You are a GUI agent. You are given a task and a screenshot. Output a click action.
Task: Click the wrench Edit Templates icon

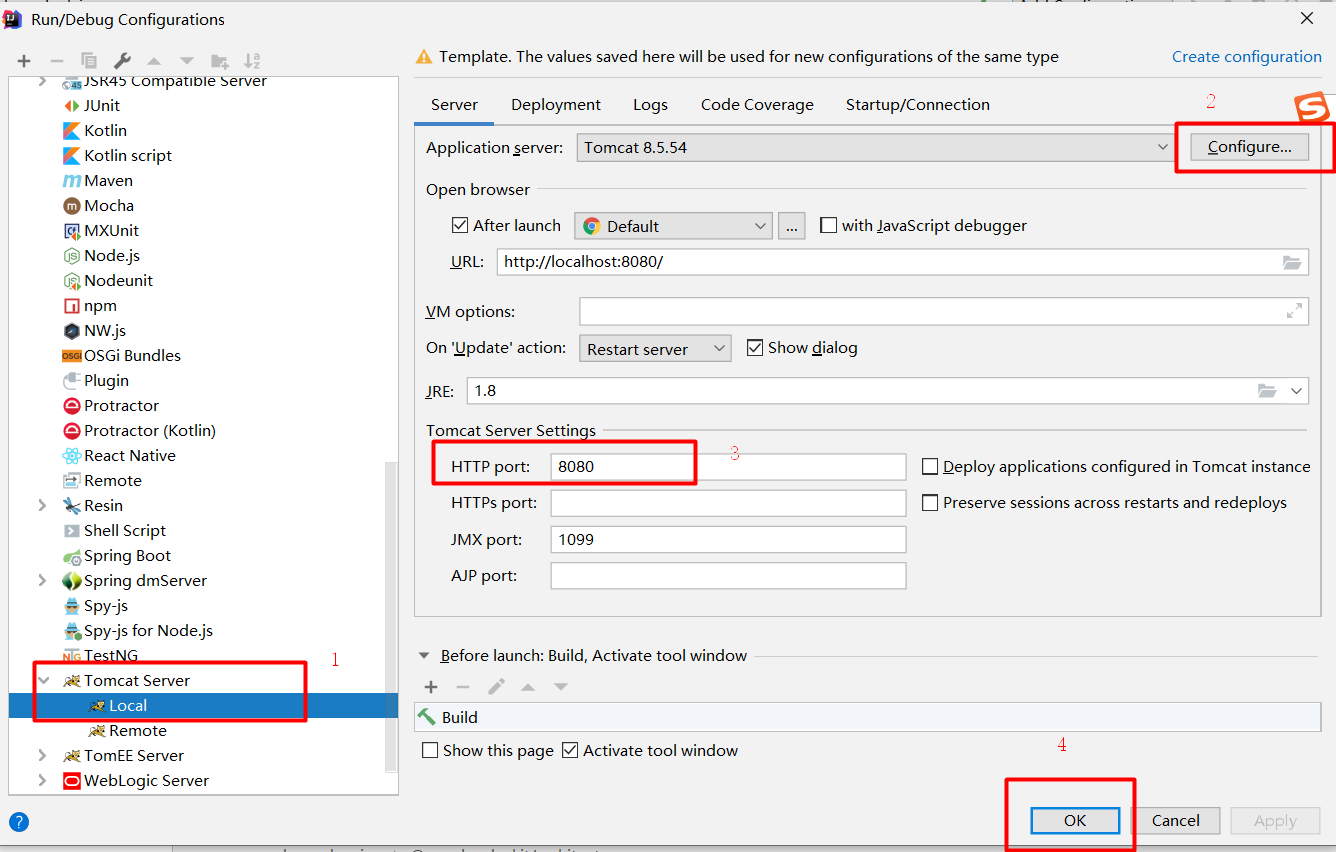122,61
